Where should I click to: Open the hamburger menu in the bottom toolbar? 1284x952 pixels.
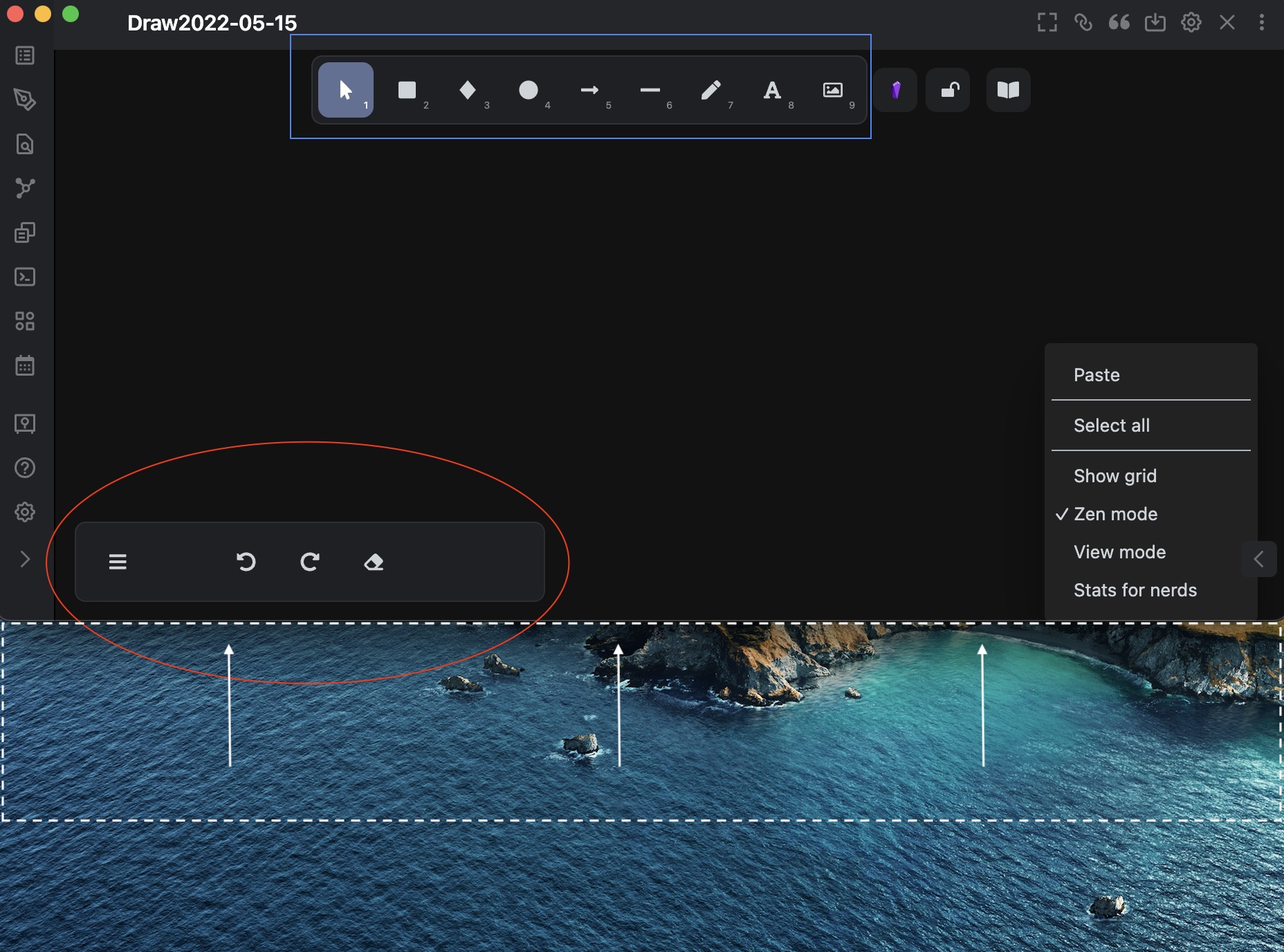pyautogui.click(x=118, y=562)
